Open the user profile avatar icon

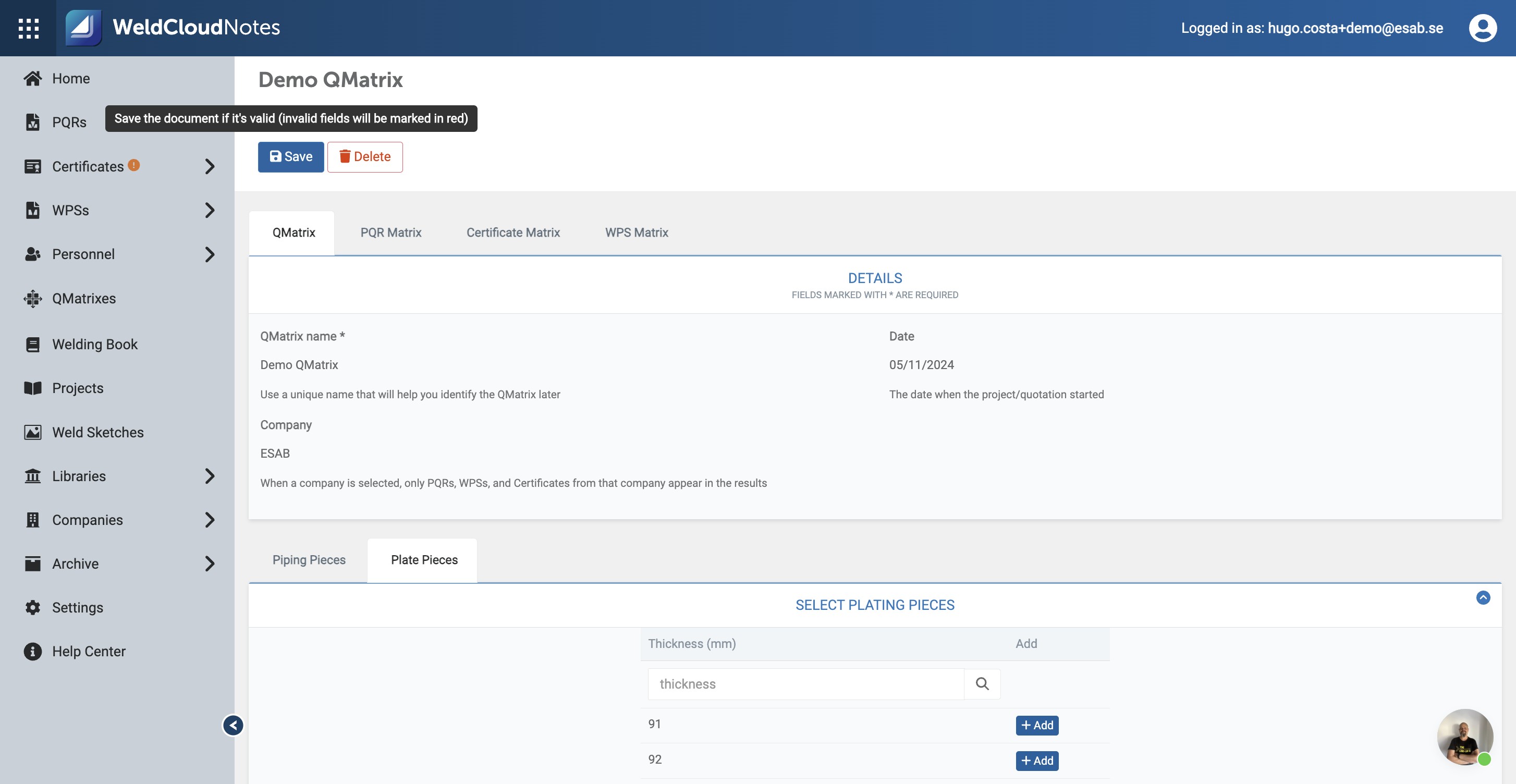pyautogui.click(x=1483, y=28)
